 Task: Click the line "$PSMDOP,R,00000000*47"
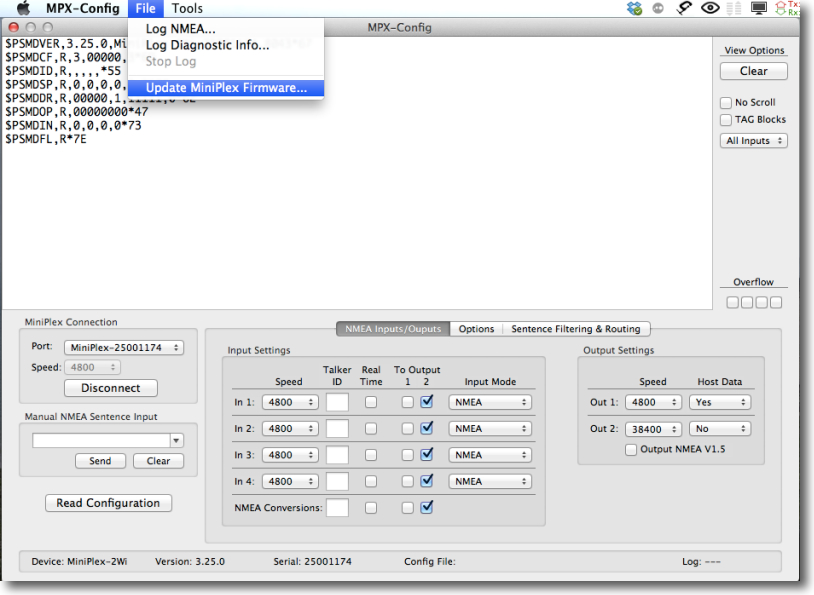pos(77,112)
